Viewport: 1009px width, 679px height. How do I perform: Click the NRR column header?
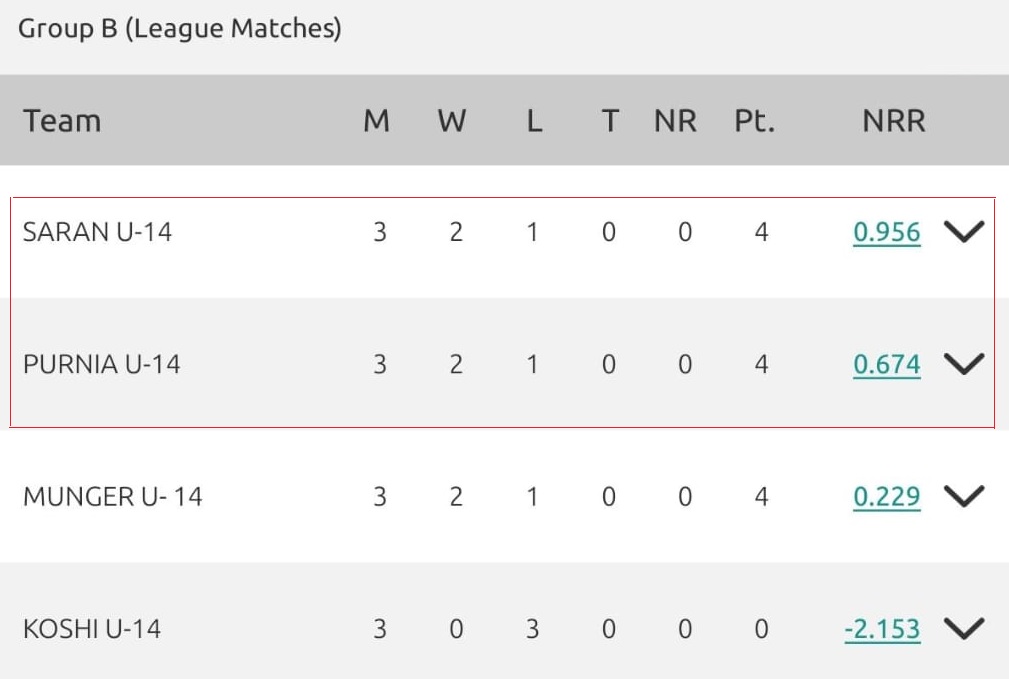894,121
